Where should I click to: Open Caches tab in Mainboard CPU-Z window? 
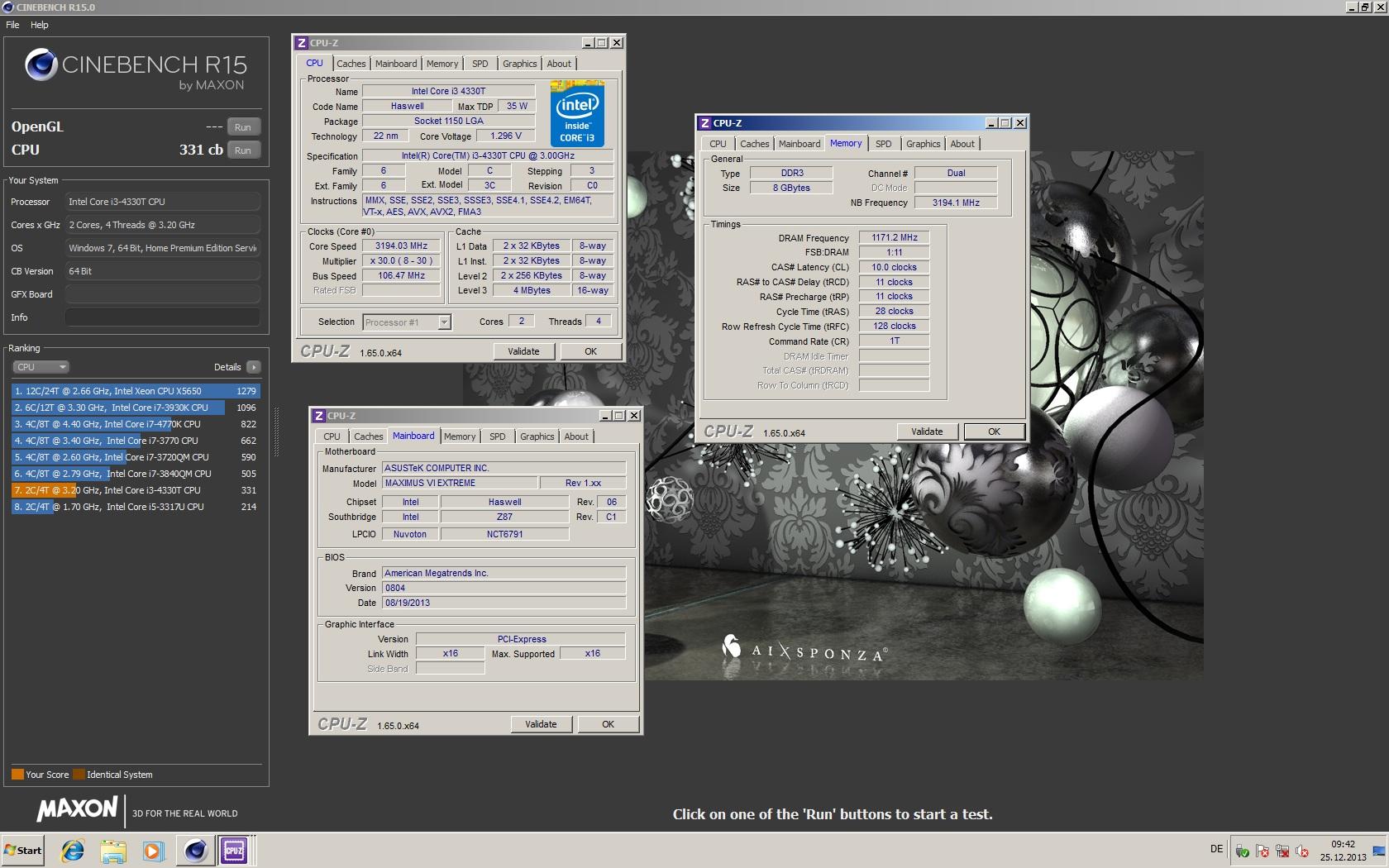coord(369,436)
